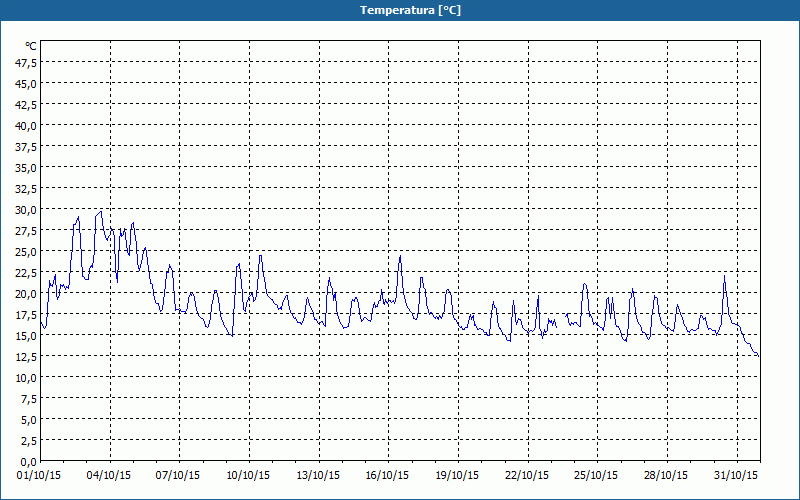Image resolution: width=800 pixels, height=500 pixels.
Task: Click the 10/10/15 date label
Action: [x=248, y=476]
